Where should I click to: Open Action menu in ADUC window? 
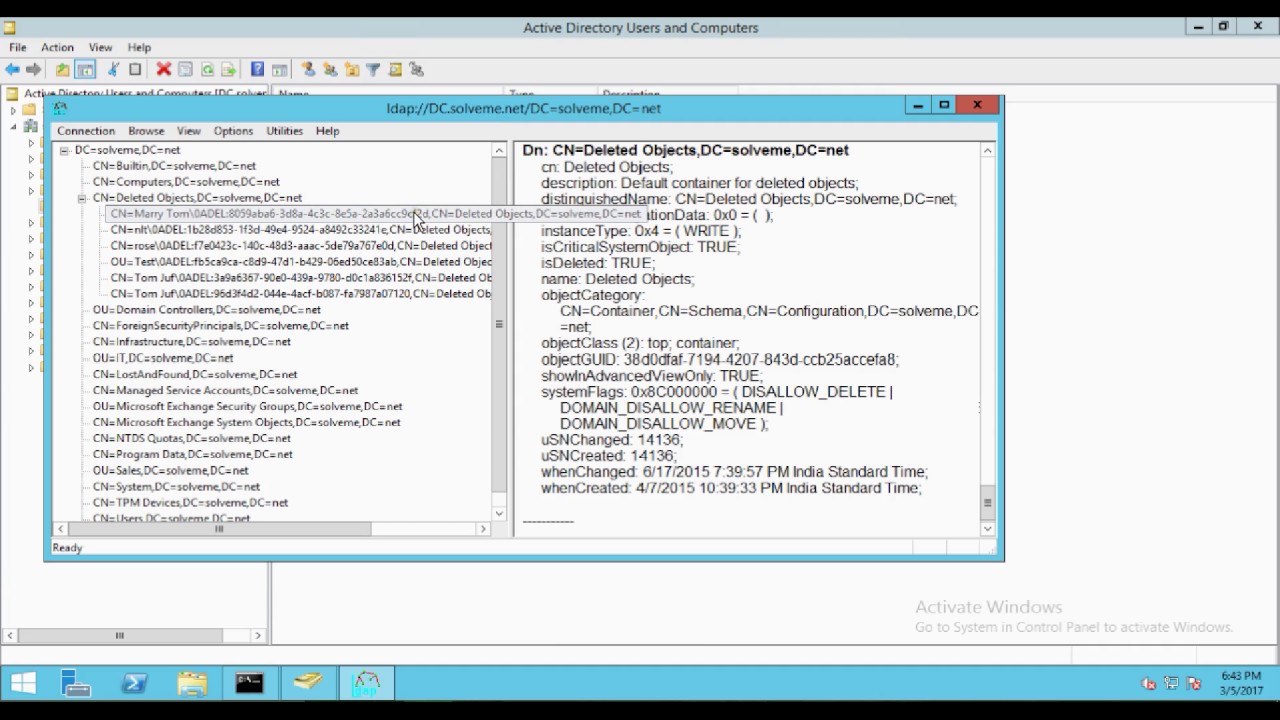pyautogui.click(x=57, y=47)
